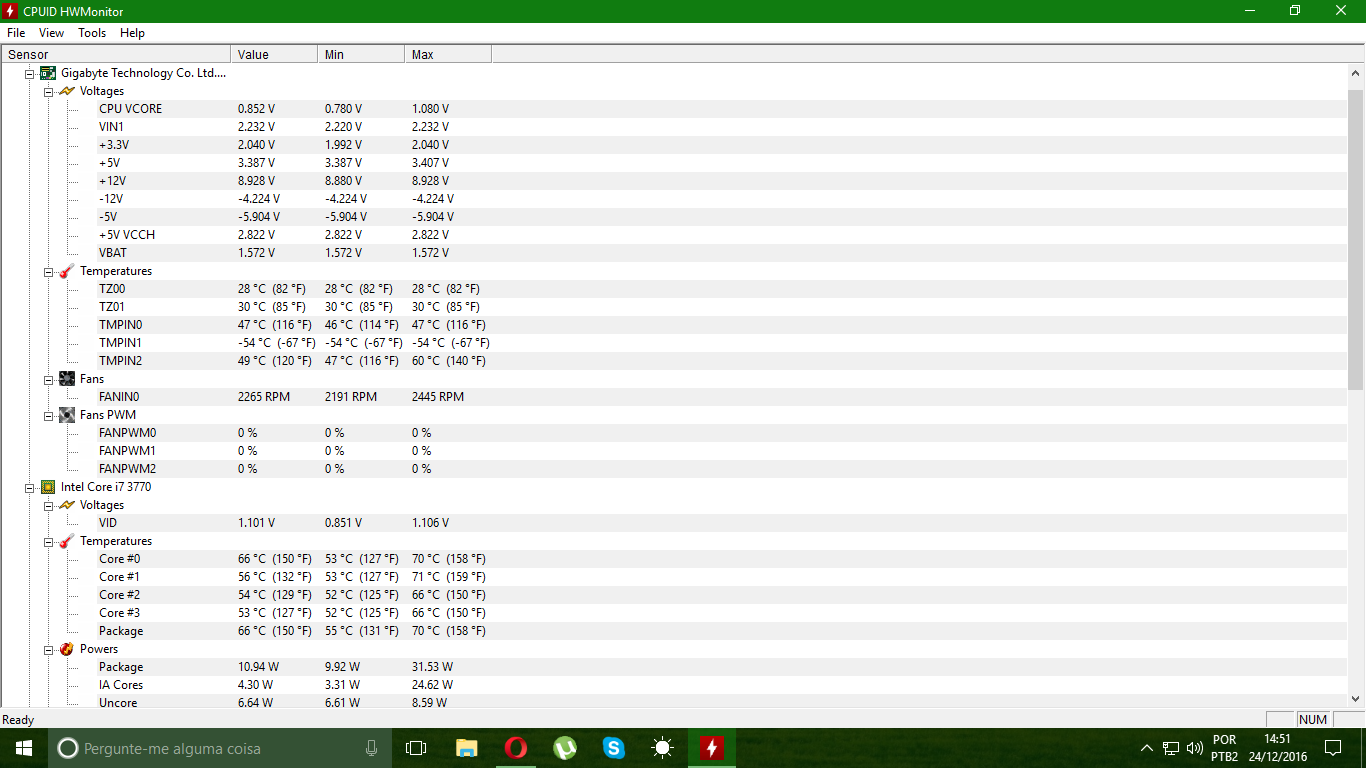
Task: Click the Sensor column header
Action: tap(116, 55)
